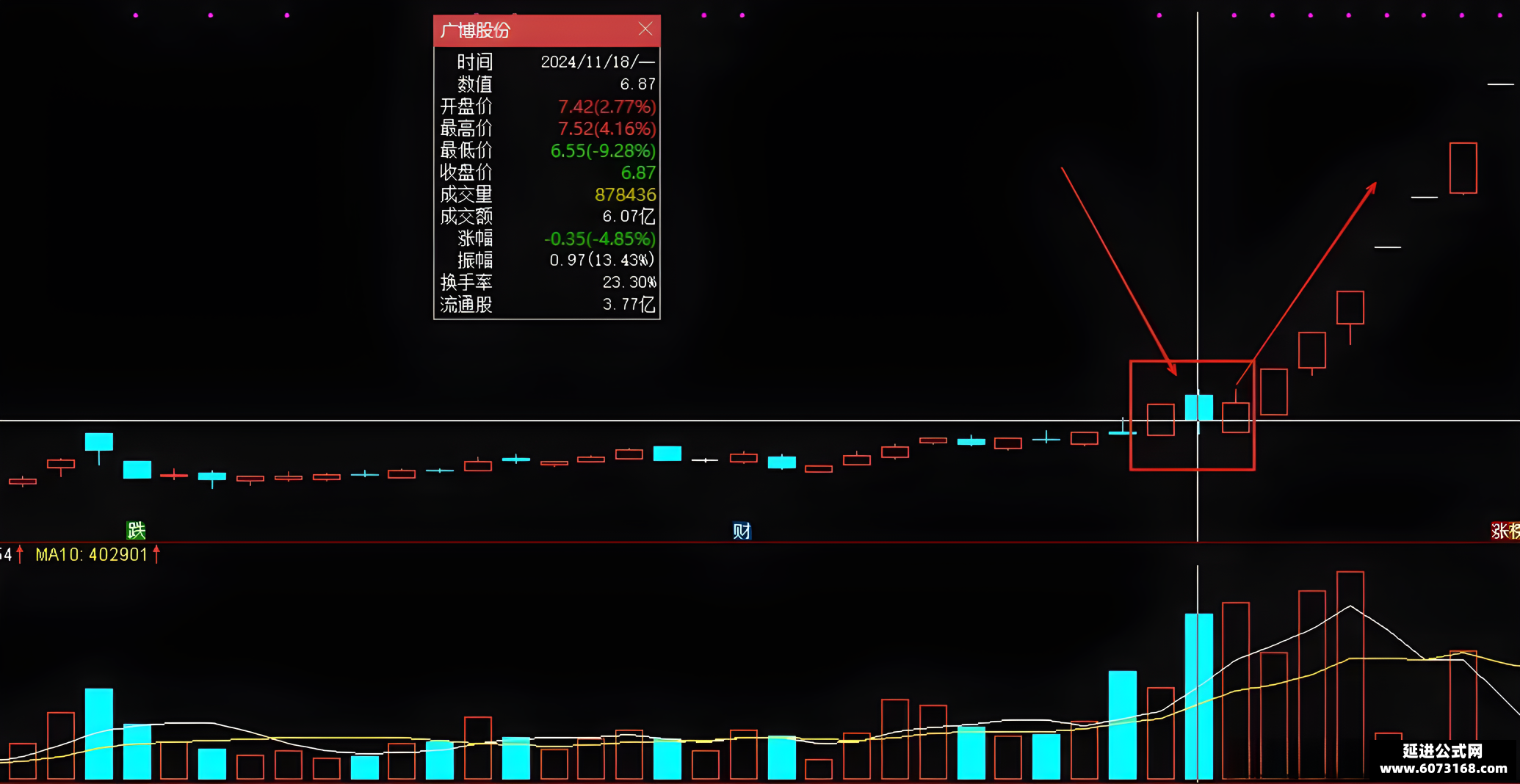Click the red arrow next to MA10 value

click(x=156, y=554)
